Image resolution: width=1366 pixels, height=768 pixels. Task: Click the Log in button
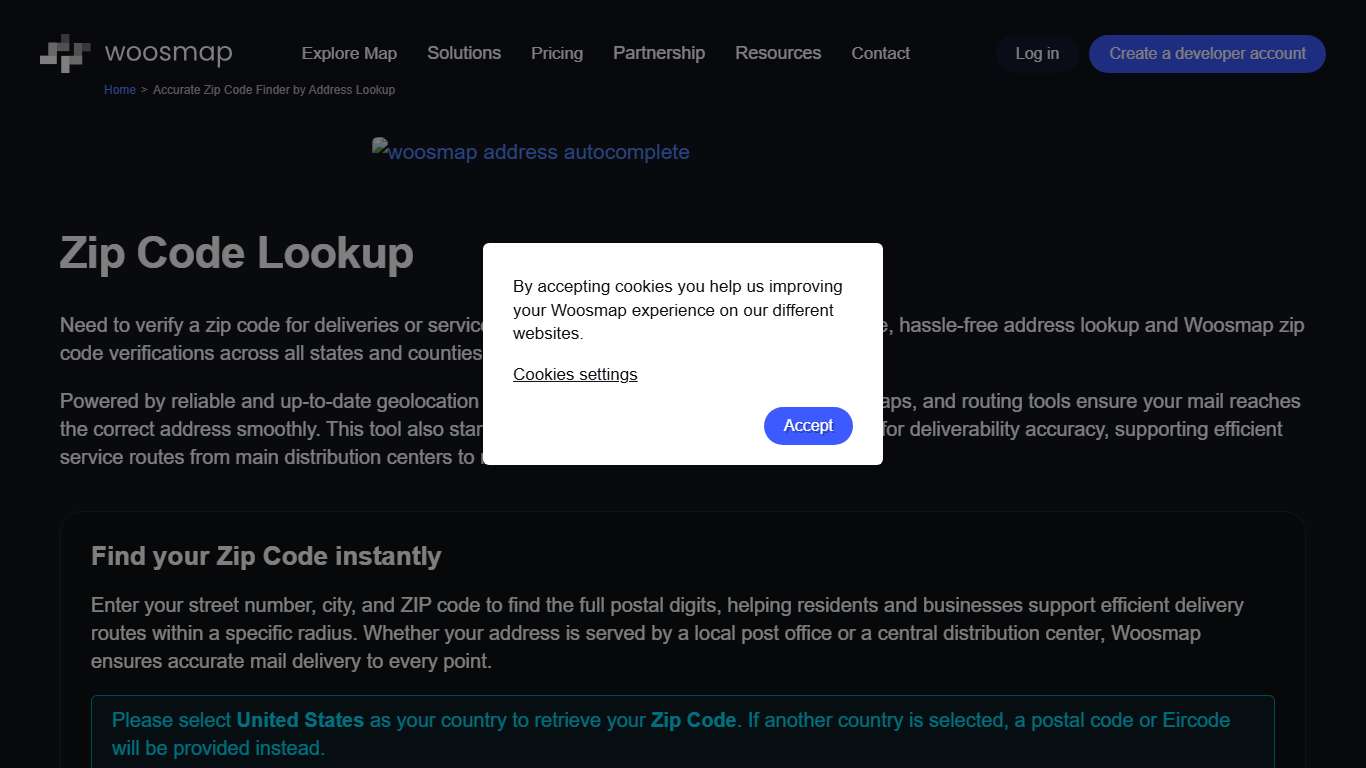tap(1036, 53)
